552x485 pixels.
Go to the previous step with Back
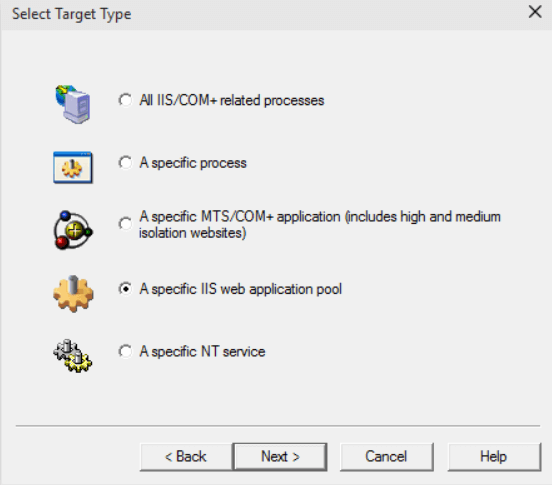pos(186,457)
